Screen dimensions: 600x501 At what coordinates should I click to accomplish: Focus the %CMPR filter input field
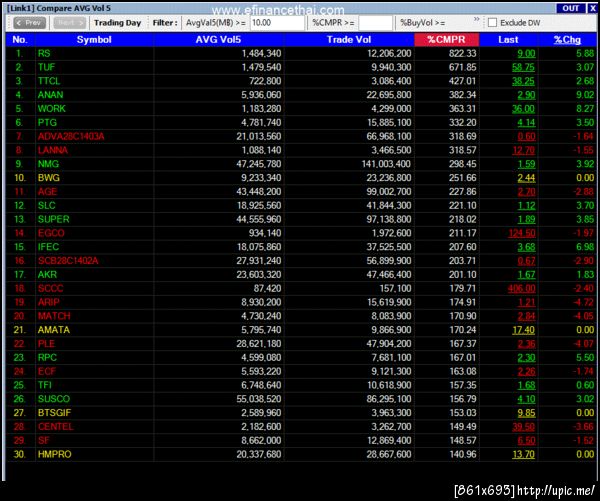[x=375, y=23]
